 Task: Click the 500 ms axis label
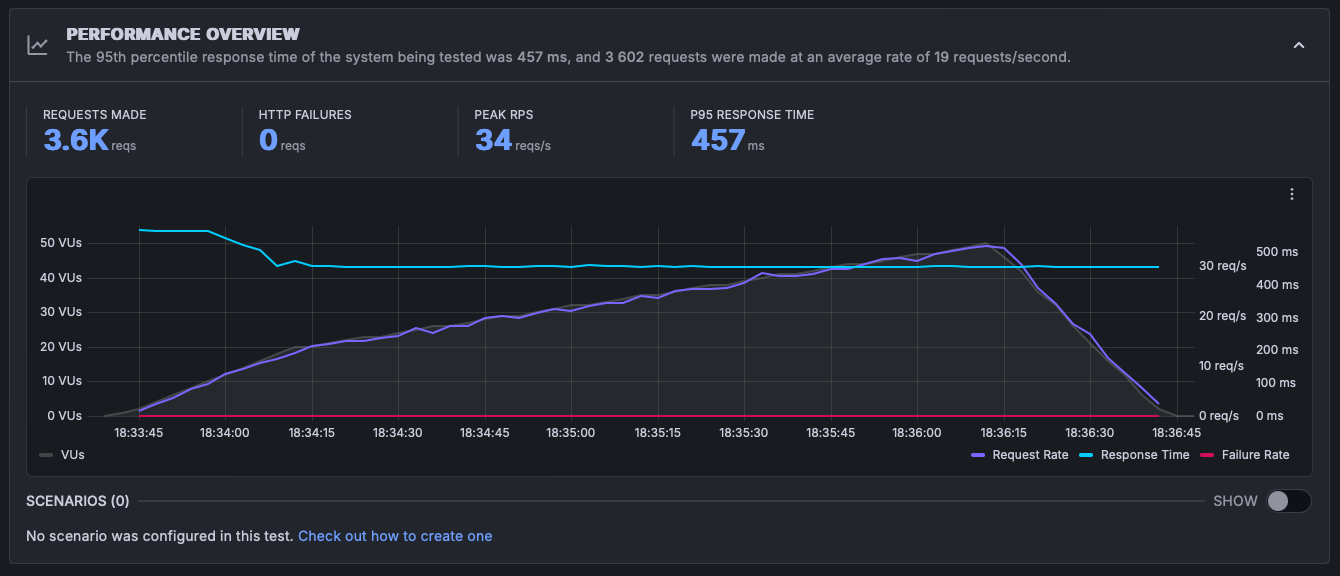(x=1275, y=252)
